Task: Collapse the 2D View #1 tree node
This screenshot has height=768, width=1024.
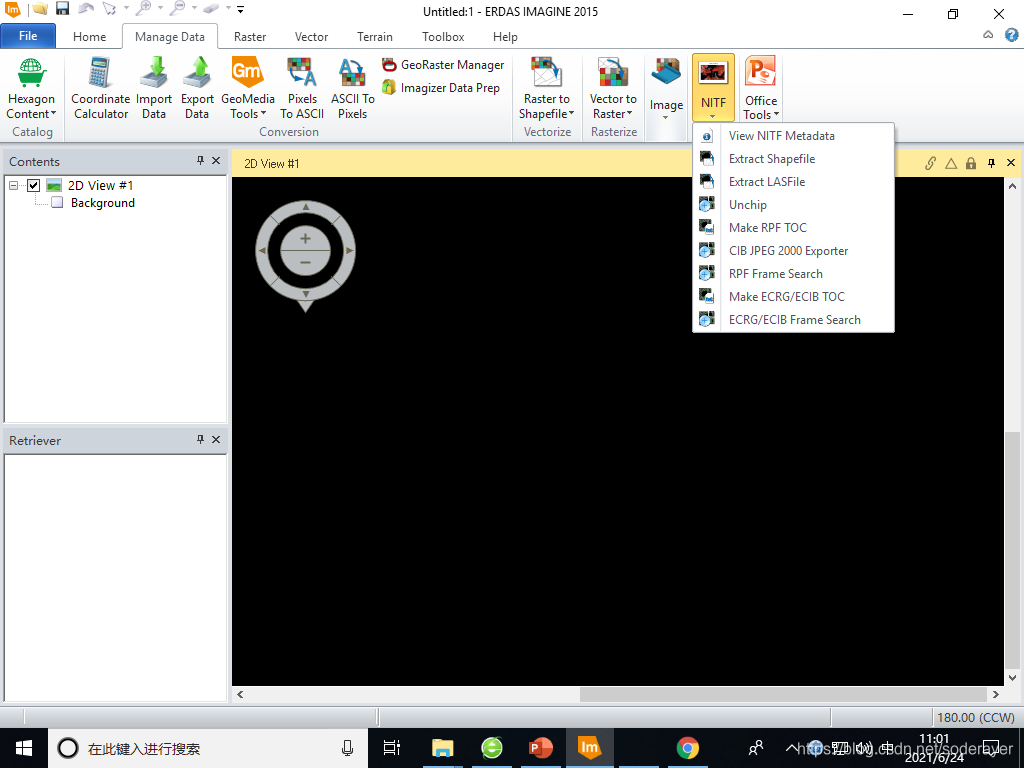Action: pos(13,185)
